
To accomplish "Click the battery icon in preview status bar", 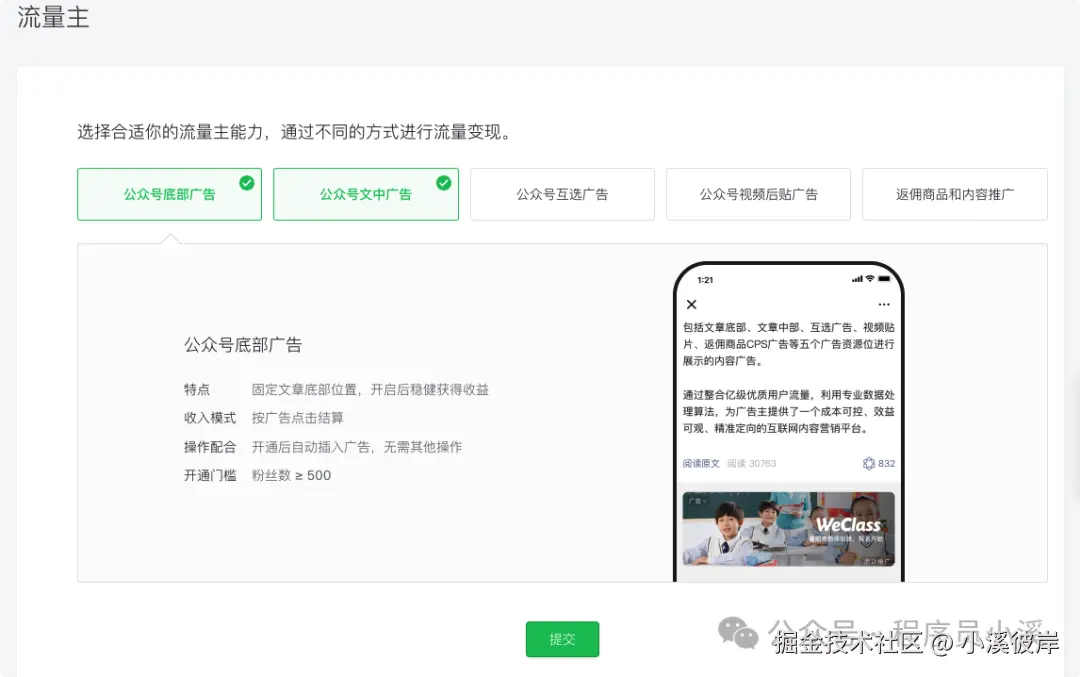I will click(x=884, y=277).
